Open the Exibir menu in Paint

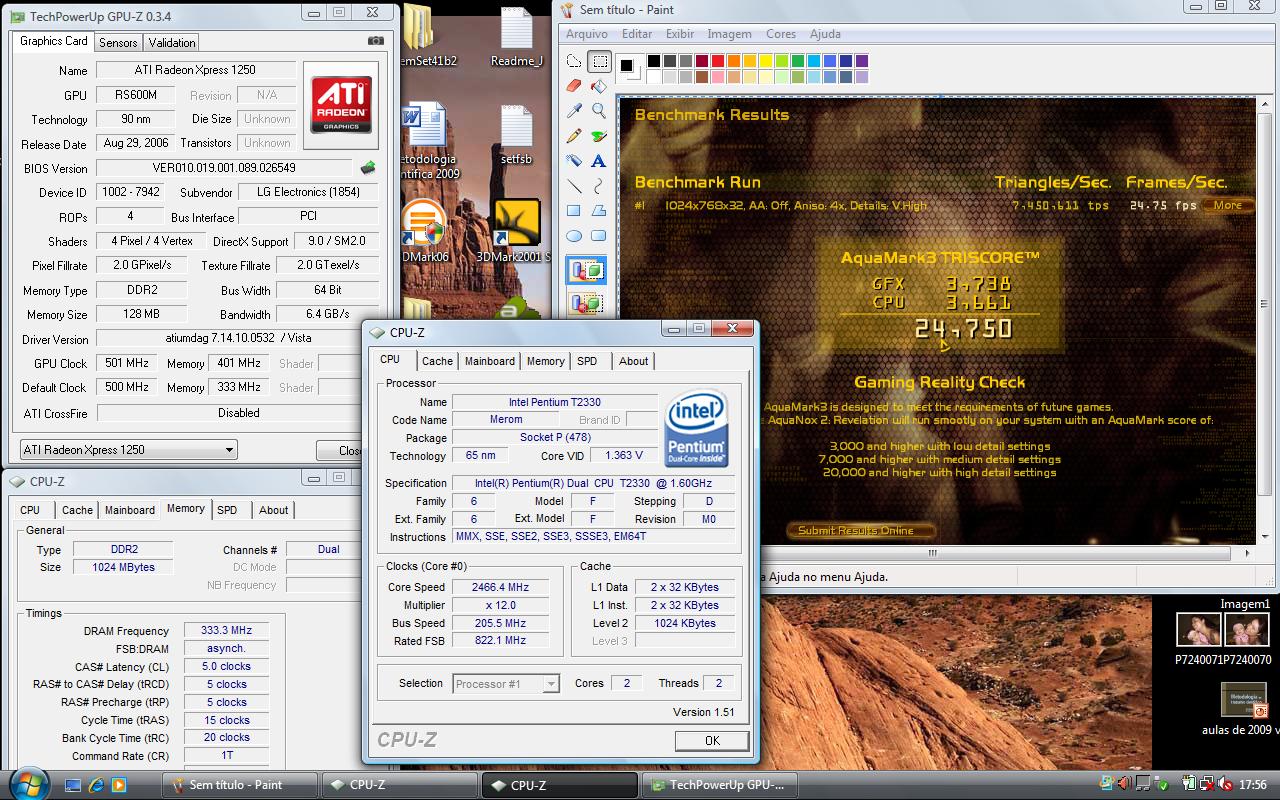[680, 34]
